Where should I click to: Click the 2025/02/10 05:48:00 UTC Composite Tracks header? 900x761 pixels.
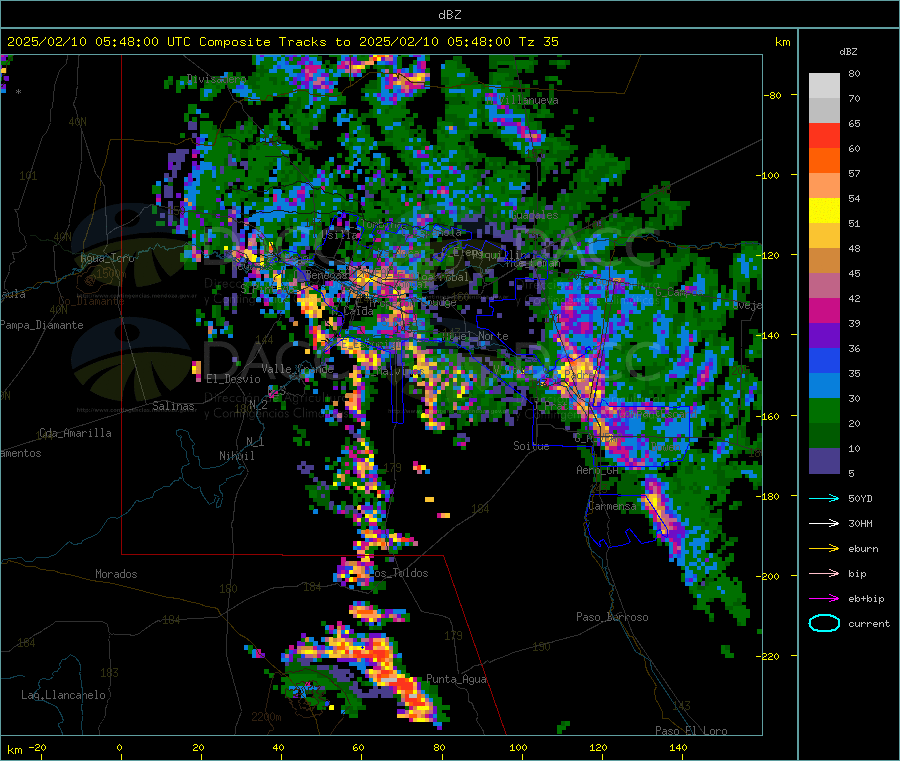(282, 42)
